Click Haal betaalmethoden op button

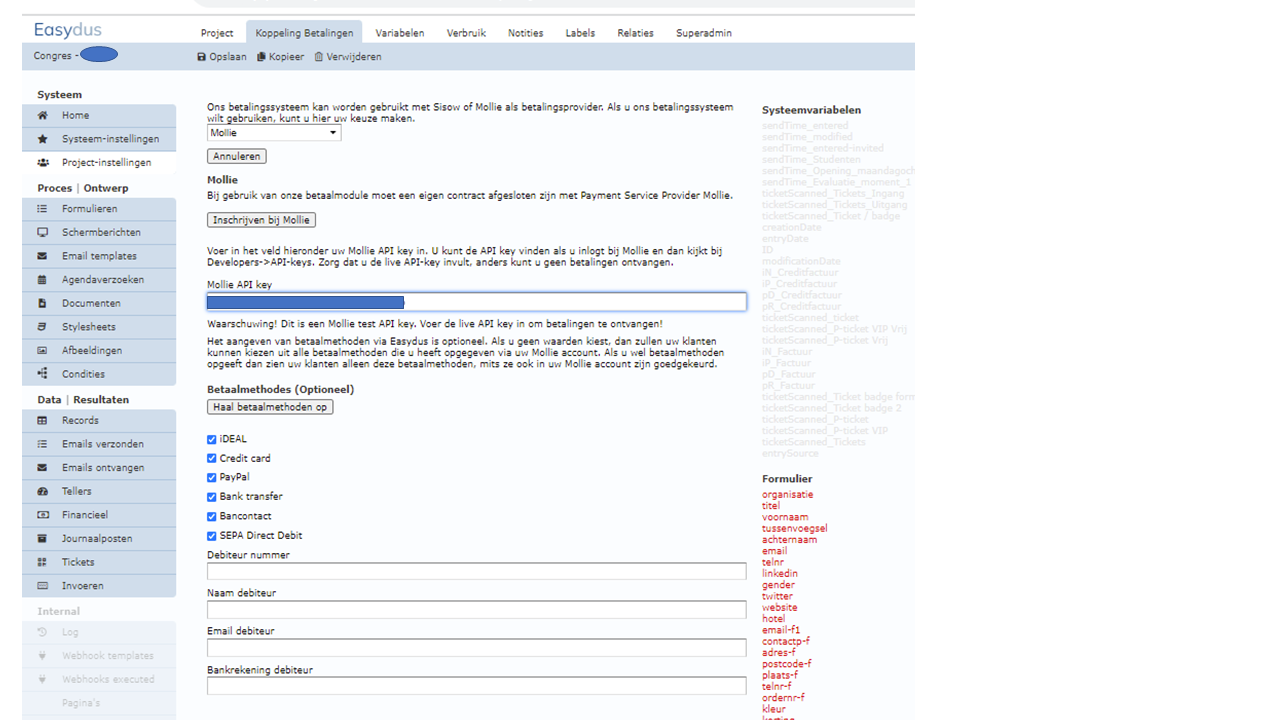(x=270, y=407)
